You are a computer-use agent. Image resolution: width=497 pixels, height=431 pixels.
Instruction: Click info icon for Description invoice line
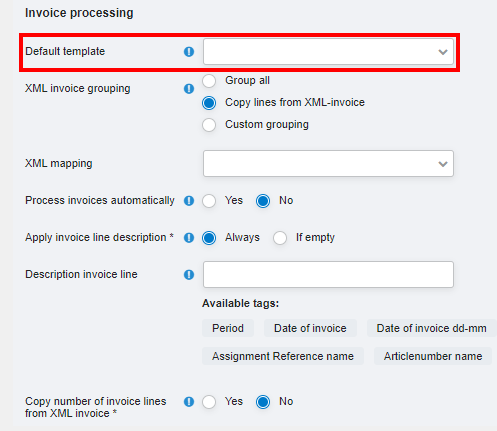coord(189,275)
